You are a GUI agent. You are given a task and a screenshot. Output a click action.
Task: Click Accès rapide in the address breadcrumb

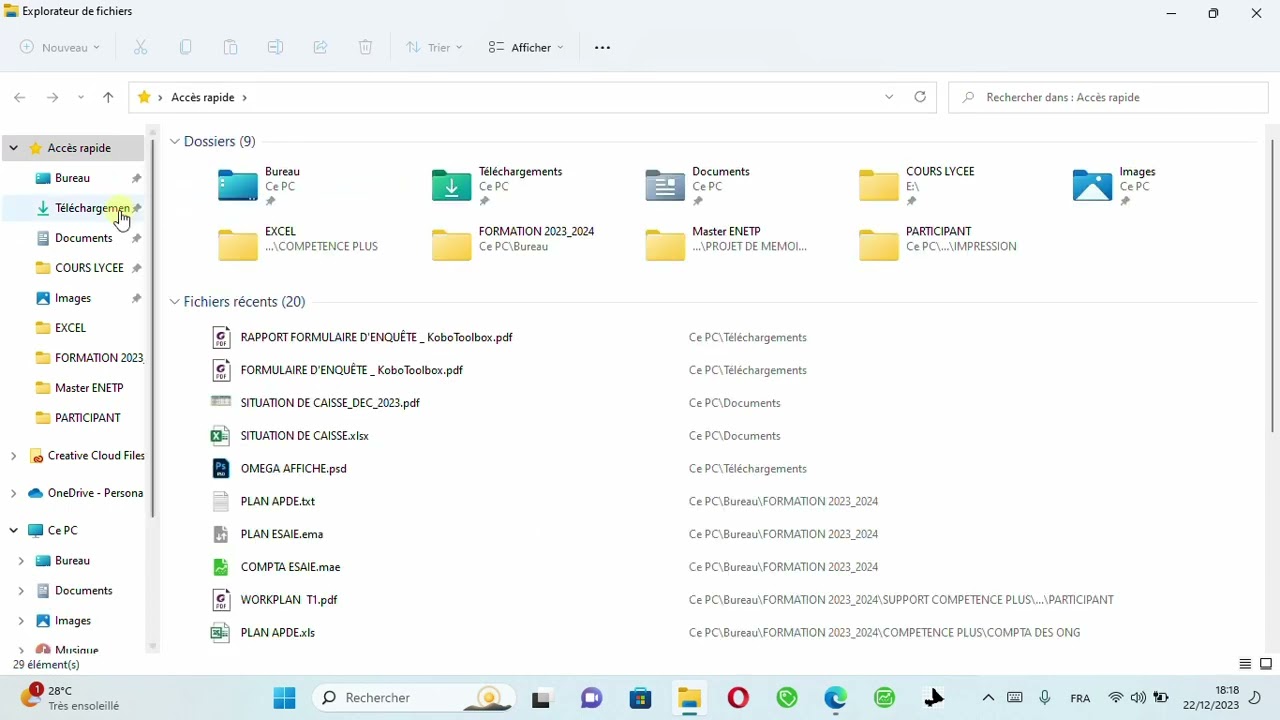(x=203, y=97)
